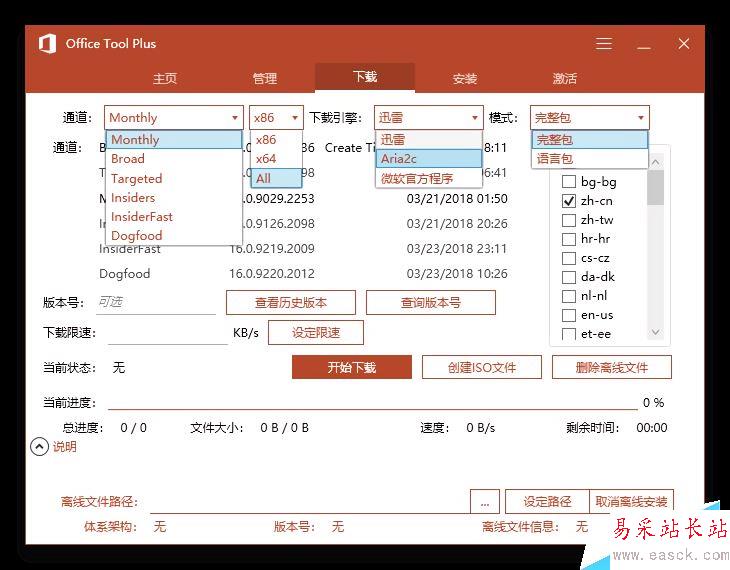Screen dimensions: 730x570
Task: Click the 取消离线安装 button
Action: pyautogui.click(x=631, y=501)
